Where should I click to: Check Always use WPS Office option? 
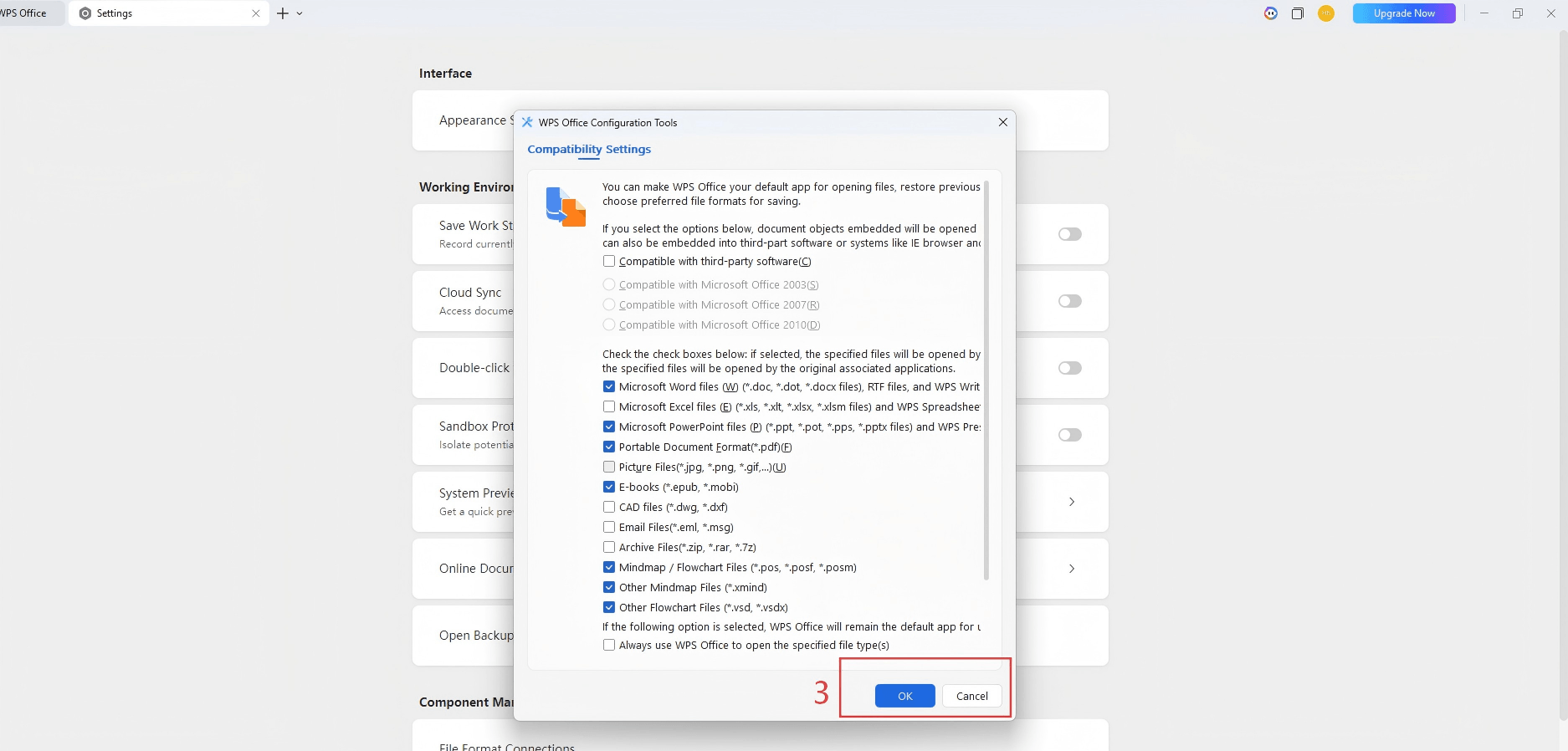(x=609, y=646)
